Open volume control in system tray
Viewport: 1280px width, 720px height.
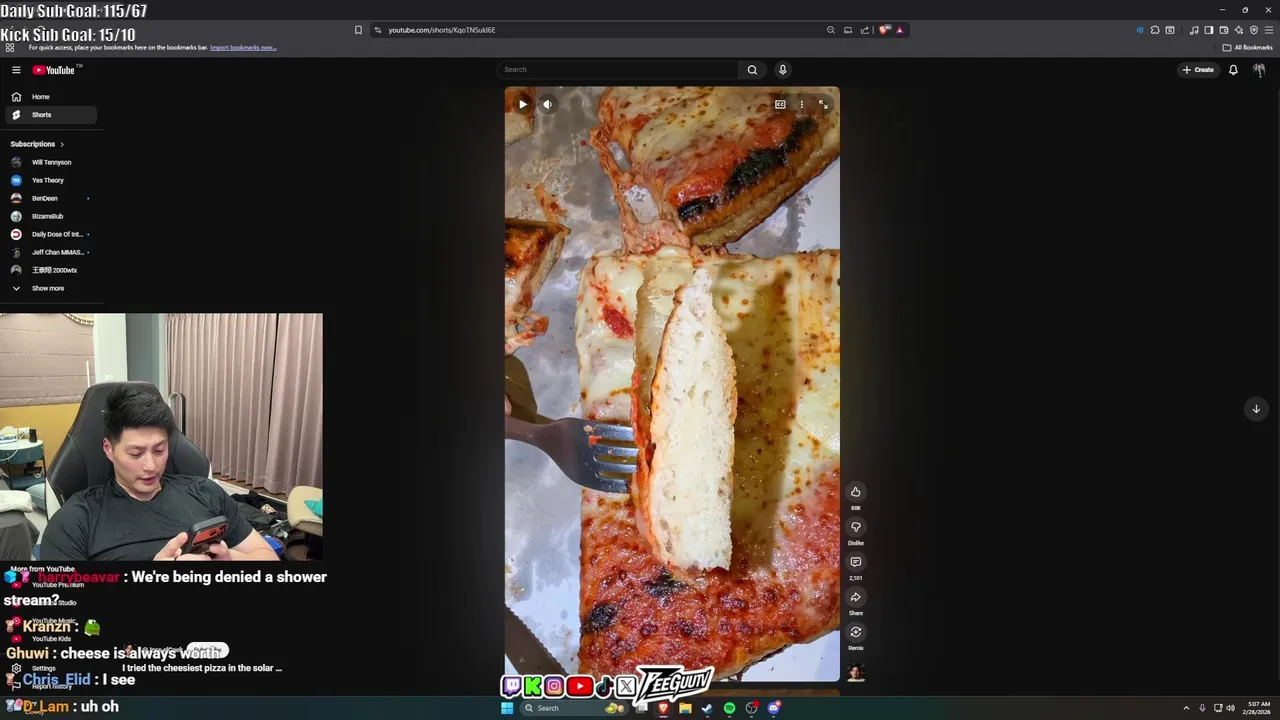1230,708
